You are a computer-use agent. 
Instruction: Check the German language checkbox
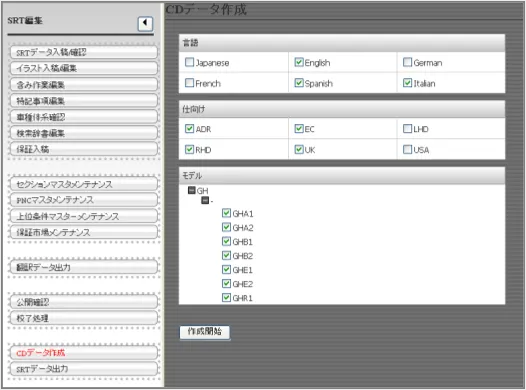pos(408,62)
